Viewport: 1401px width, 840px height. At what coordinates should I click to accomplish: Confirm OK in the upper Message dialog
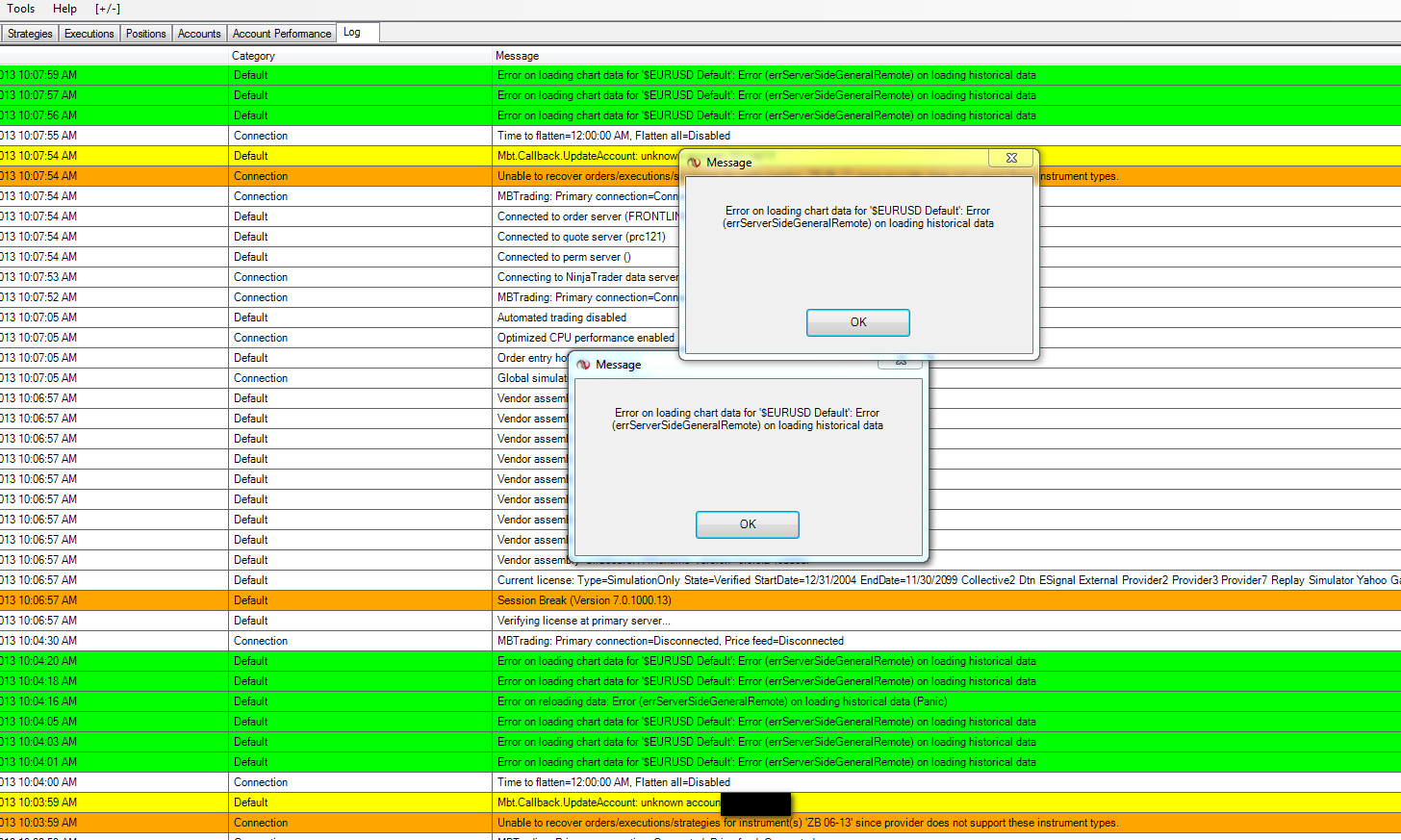(858, 322)
